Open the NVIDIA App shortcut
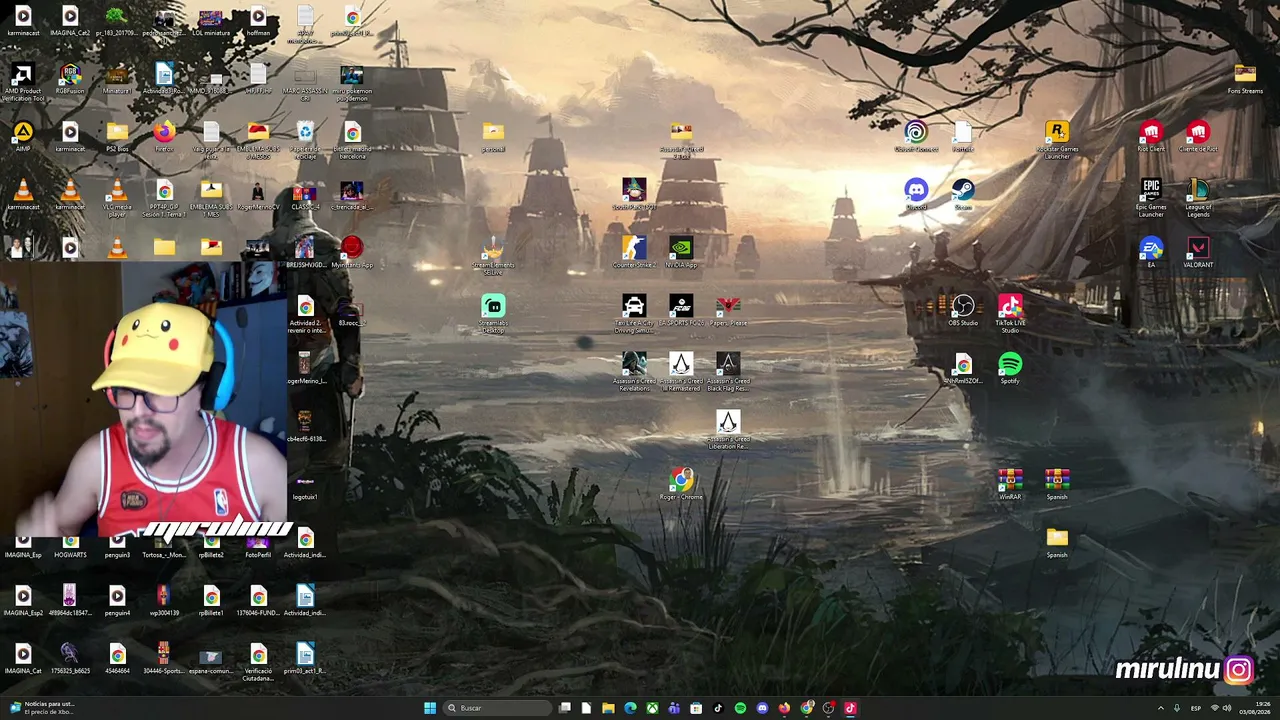 pos(681,254)
